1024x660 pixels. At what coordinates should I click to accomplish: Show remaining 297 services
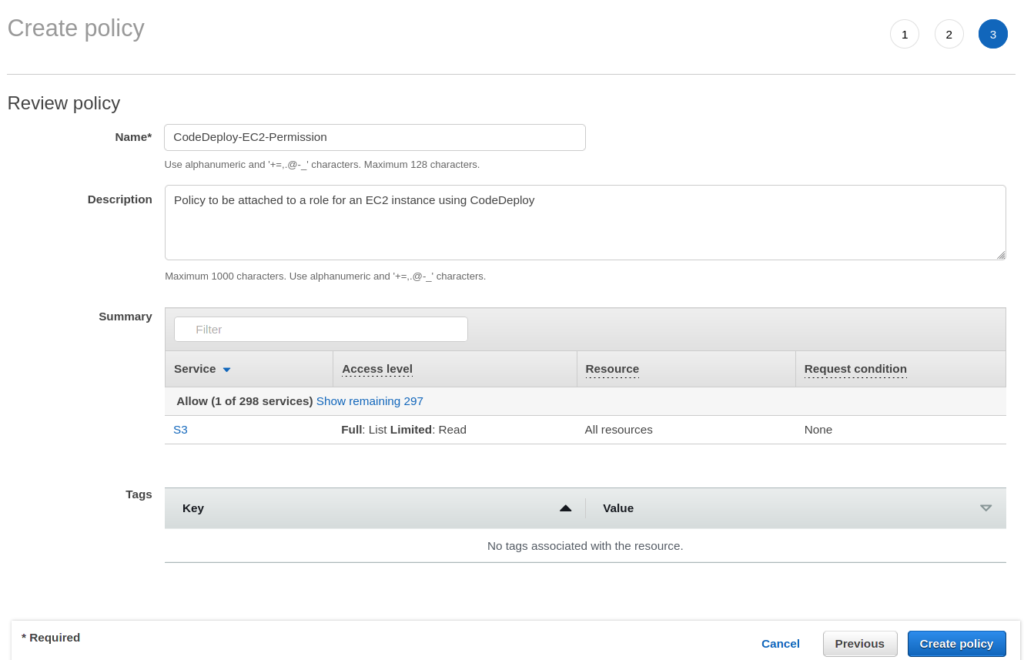(x=369, y=401)
